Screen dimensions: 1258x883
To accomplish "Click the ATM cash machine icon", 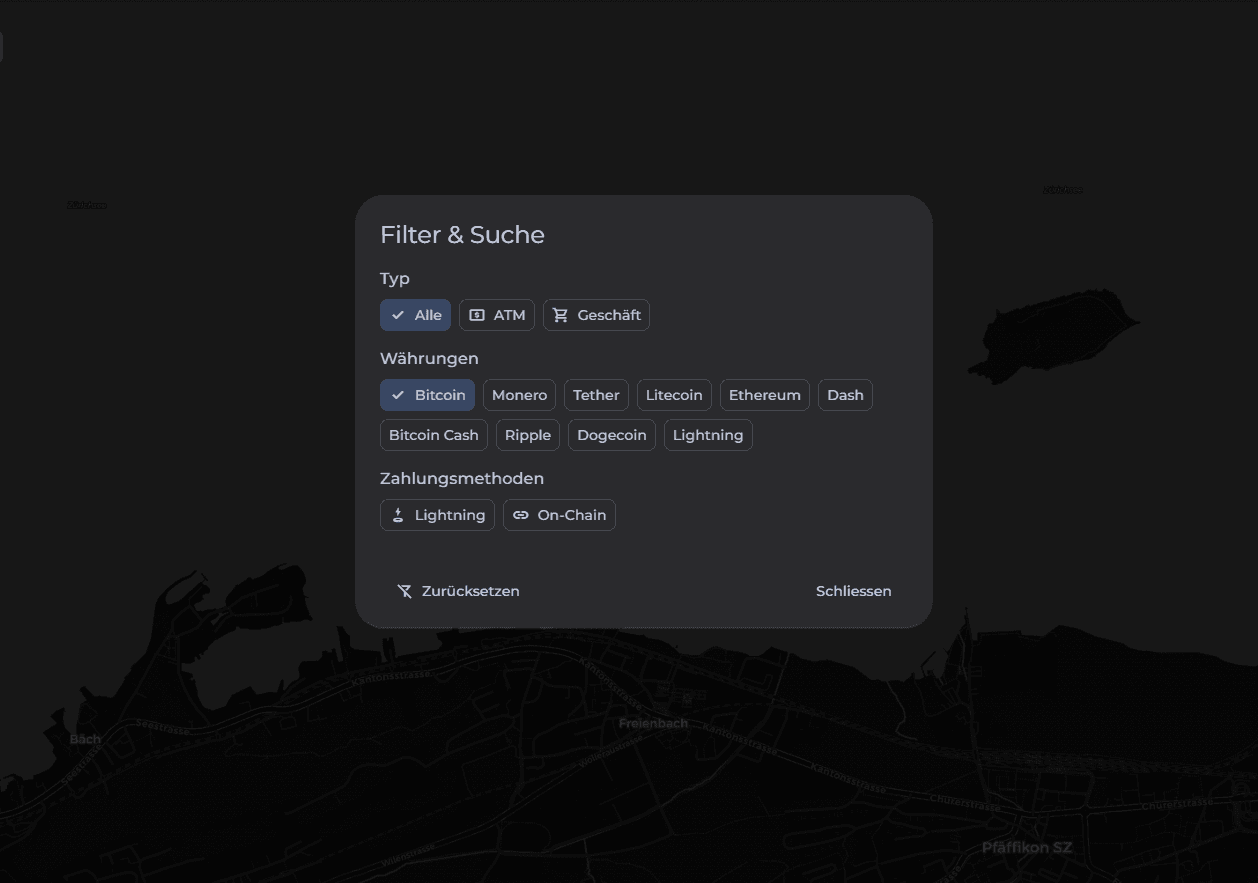I will pyautogui.click(x=477, y=315).
